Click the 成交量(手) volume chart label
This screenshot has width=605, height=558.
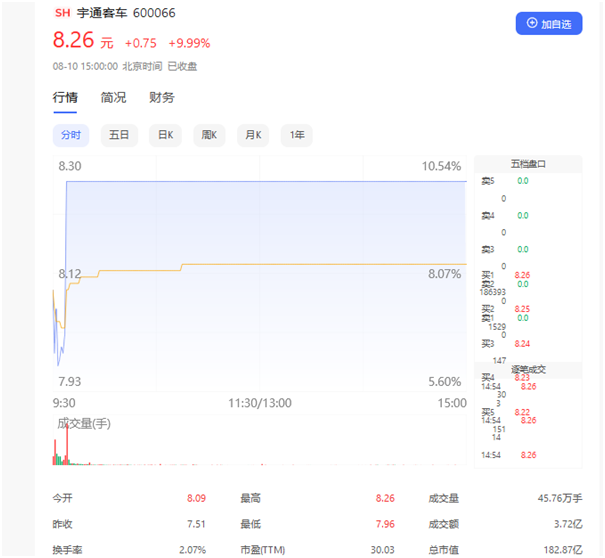[x=84, y=424]
